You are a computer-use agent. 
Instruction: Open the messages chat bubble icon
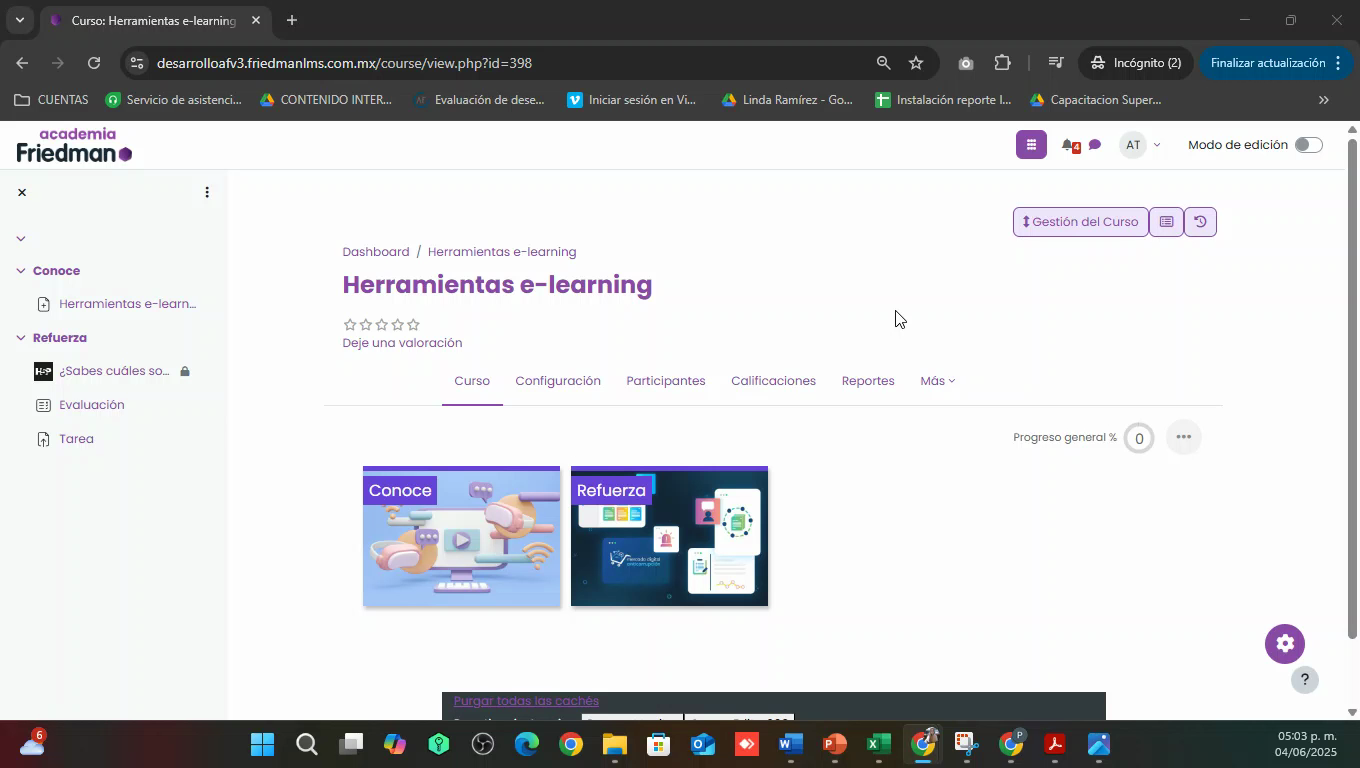click(x=1095, y=145)
